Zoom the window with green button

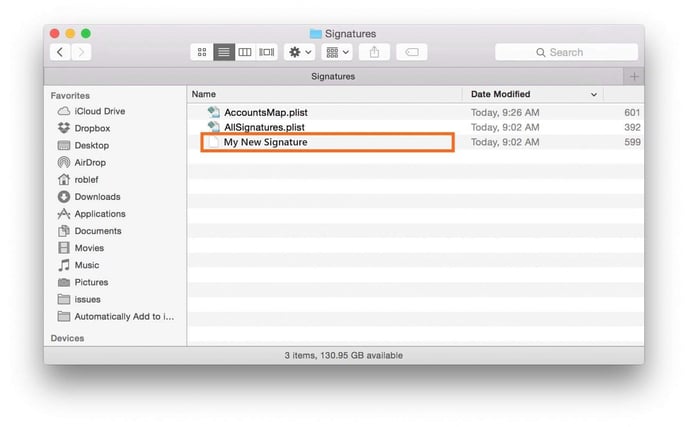86,33
